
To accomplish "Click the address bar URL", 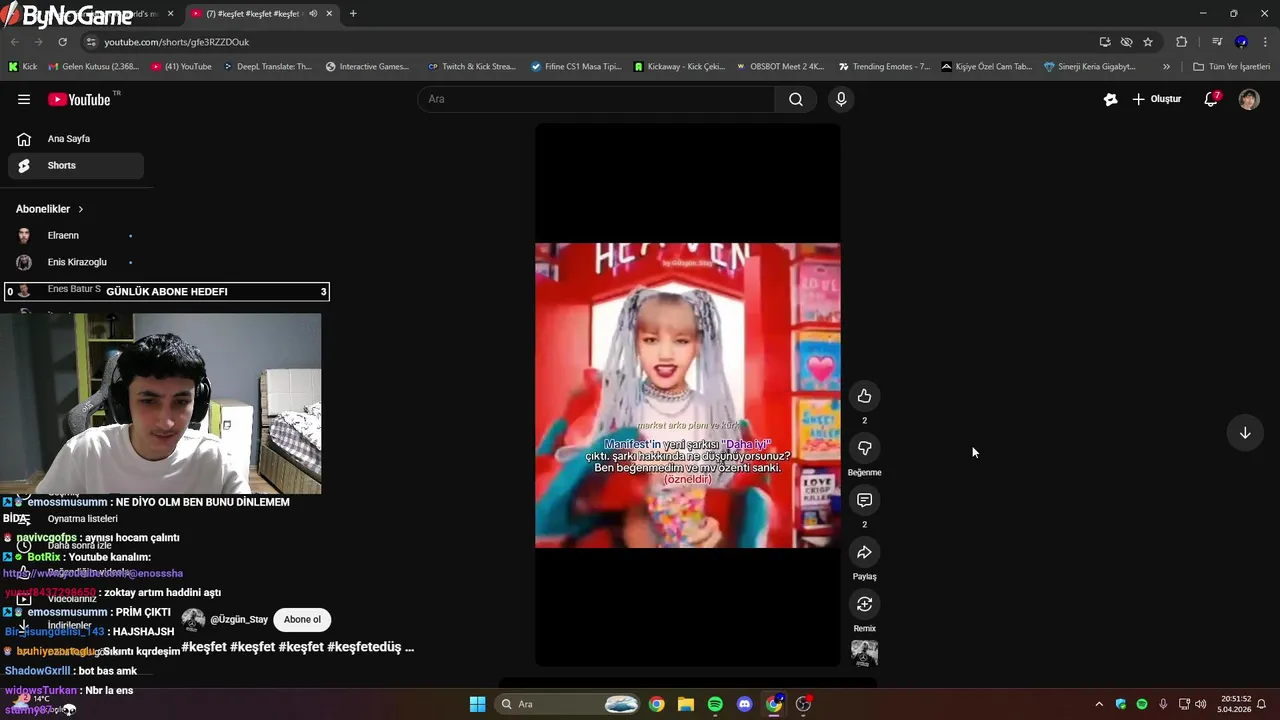I will pos(177,42).
